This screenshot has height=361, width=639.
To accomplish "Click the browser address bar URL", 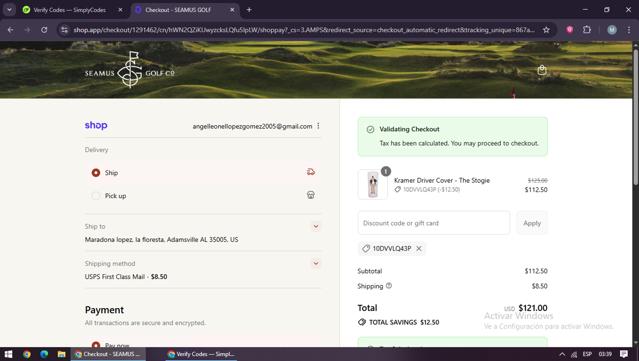I will coord(304,30).
